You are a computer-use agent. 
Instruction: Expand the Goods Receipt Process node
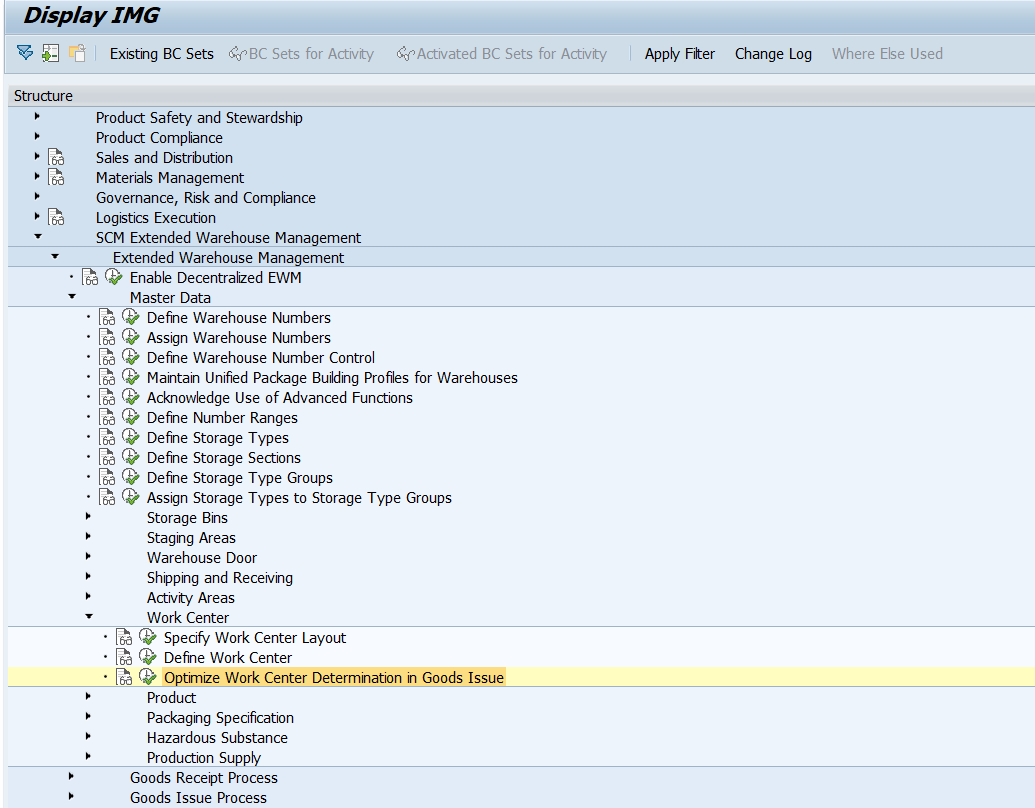(x=71, y=776)
